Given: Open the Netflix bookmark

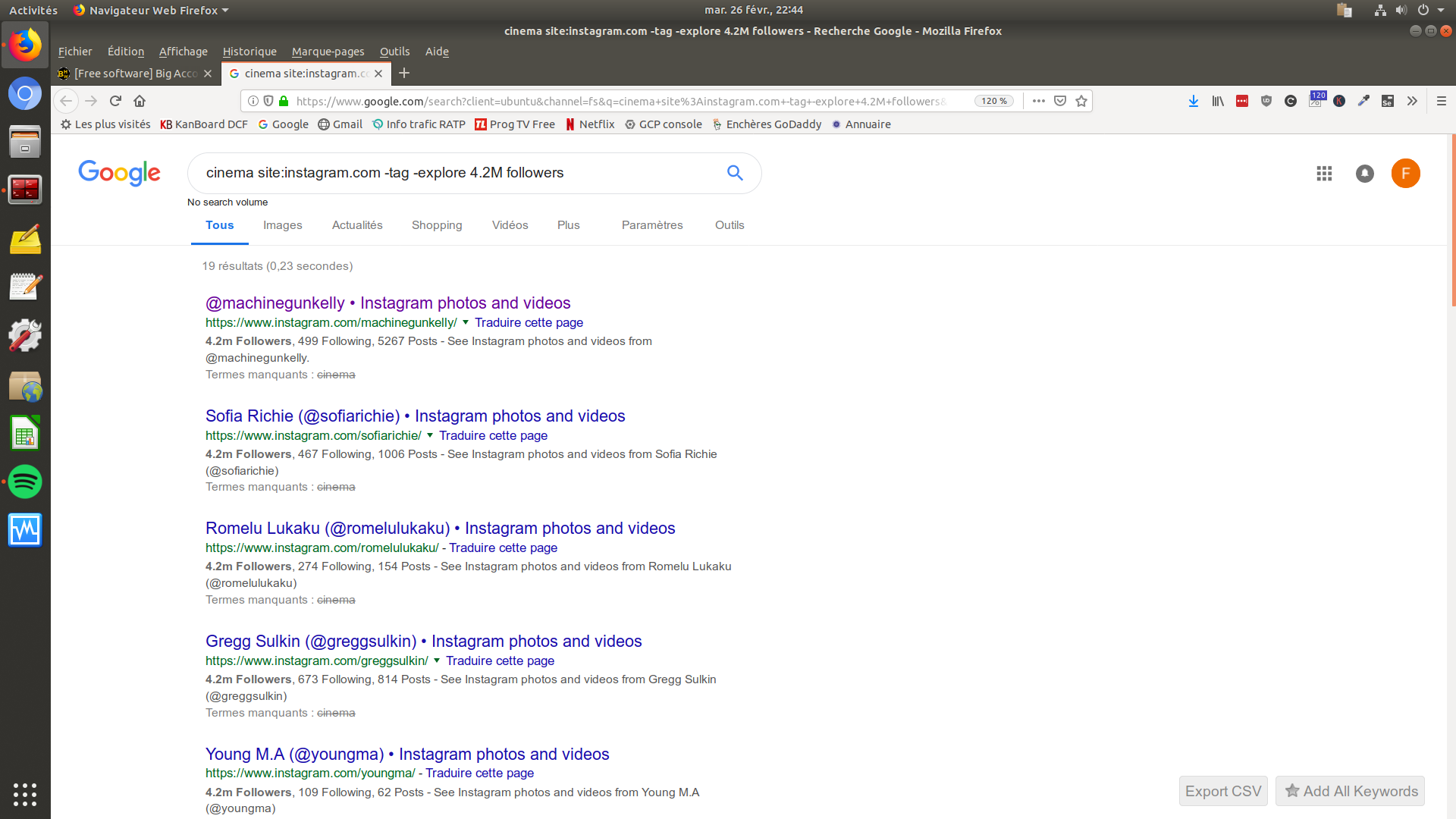Looking at the screenshot, I should tap(590, 124).
